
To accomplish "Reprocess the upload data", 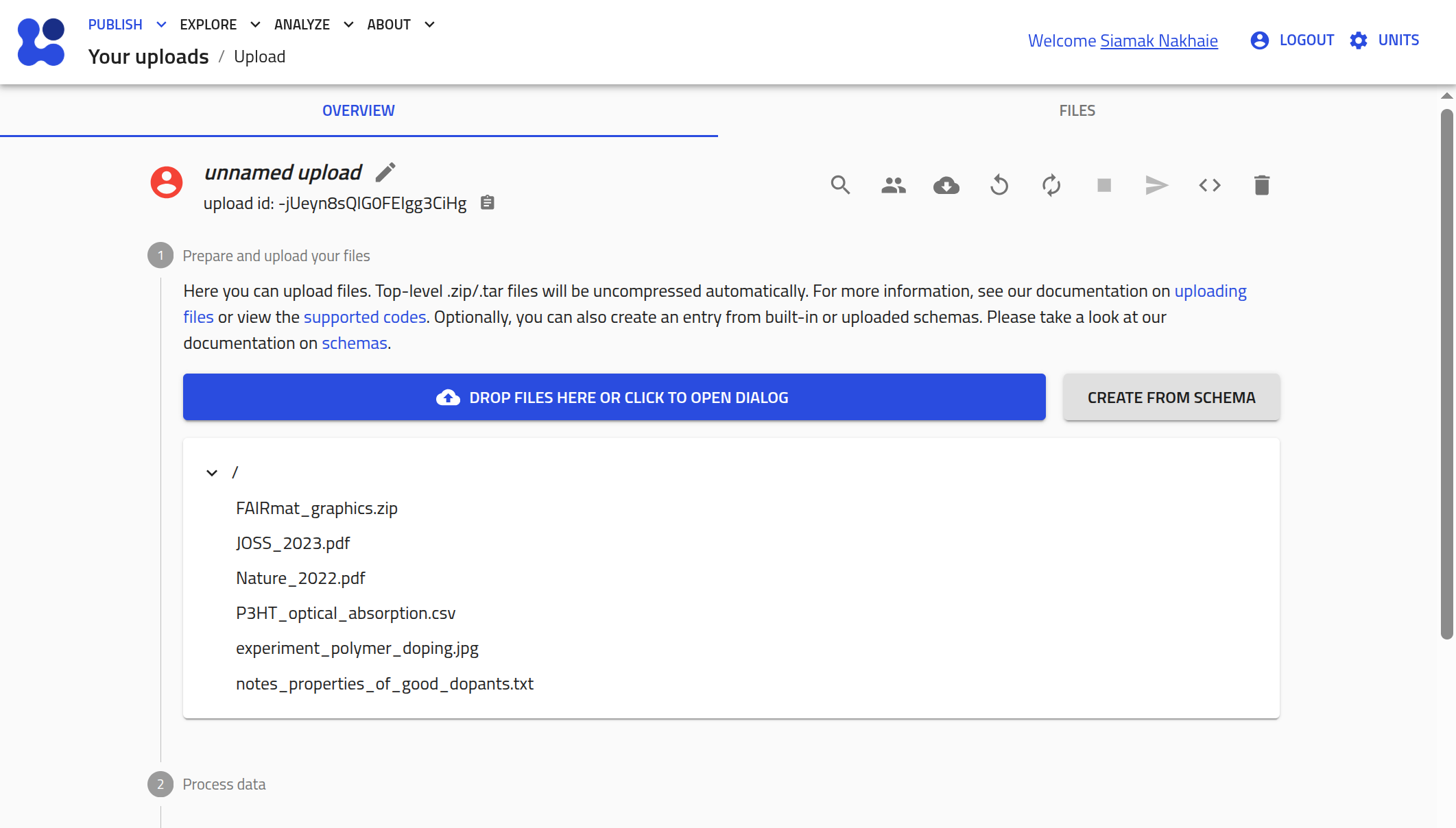I will [x=1051, y=185].
